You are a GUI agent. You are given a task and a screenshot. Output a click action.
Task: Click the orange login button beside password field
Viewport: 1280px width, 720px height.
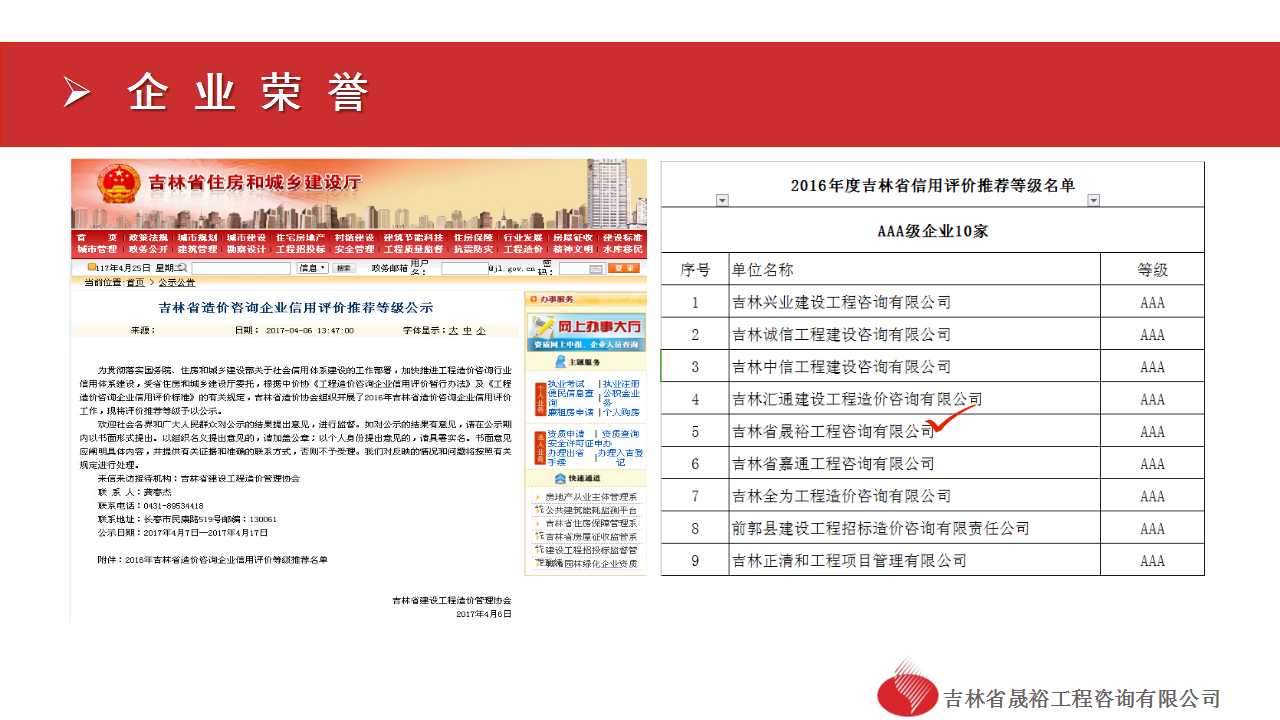(624, 268)
